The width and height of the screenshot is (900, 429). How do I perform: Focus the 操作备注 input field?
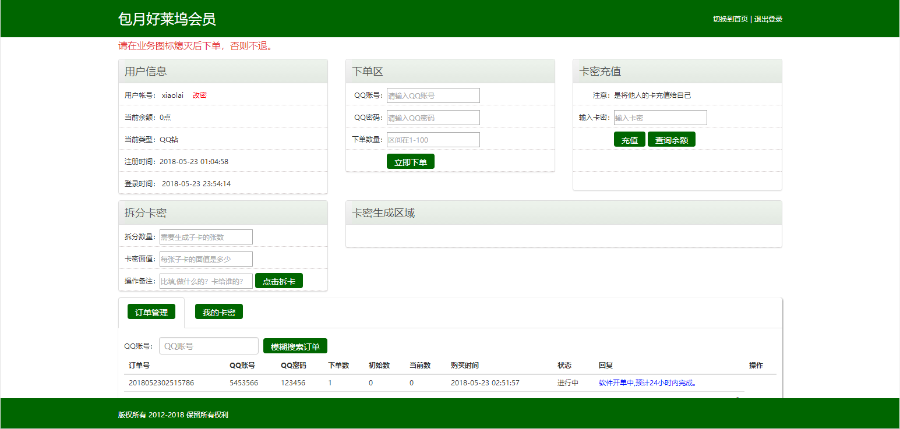206,281
